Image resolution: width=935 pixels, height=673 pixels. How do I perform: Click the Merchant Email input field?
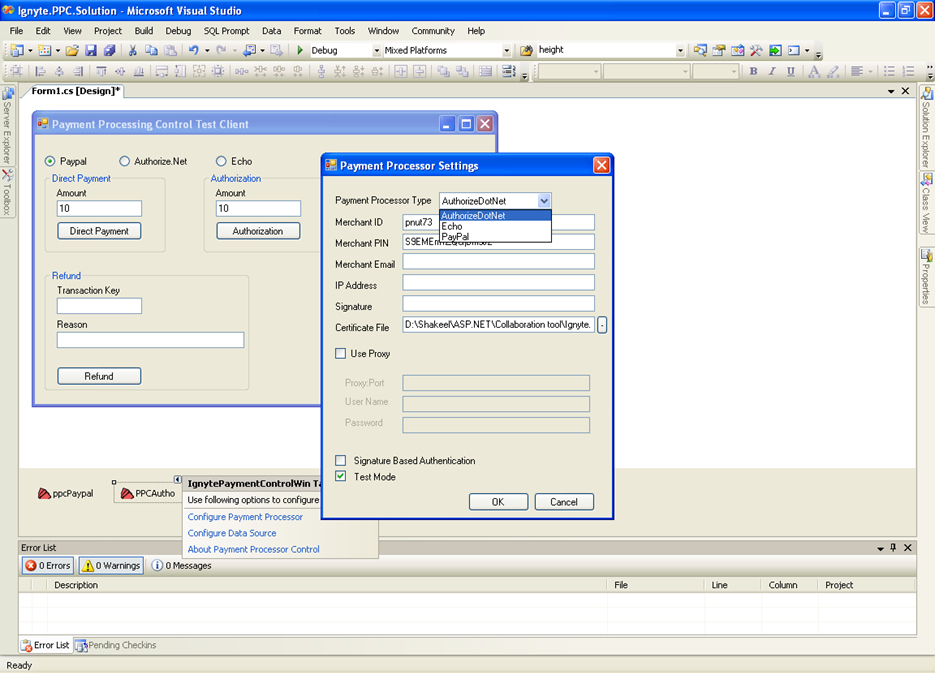499,262
